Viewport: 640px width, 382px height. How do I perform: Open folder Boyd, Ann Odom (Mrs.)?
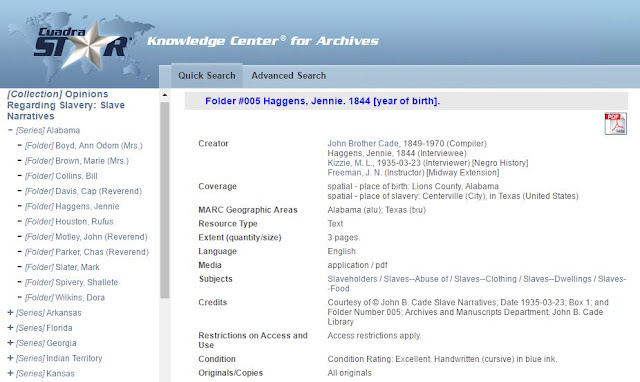pos(84,146)
